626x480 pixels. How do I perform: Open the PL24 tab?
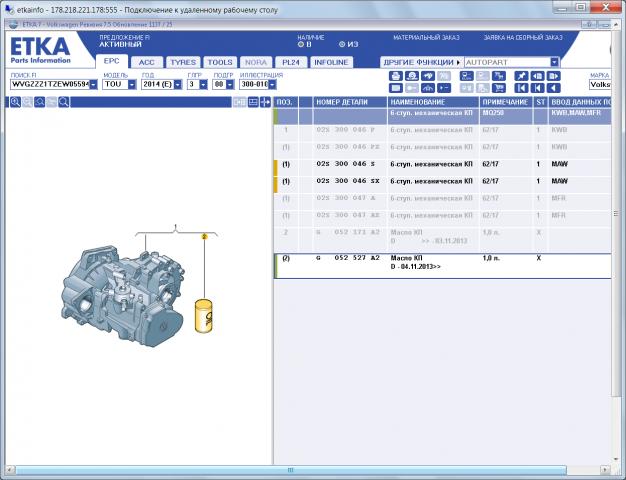[x=291, y=62]
